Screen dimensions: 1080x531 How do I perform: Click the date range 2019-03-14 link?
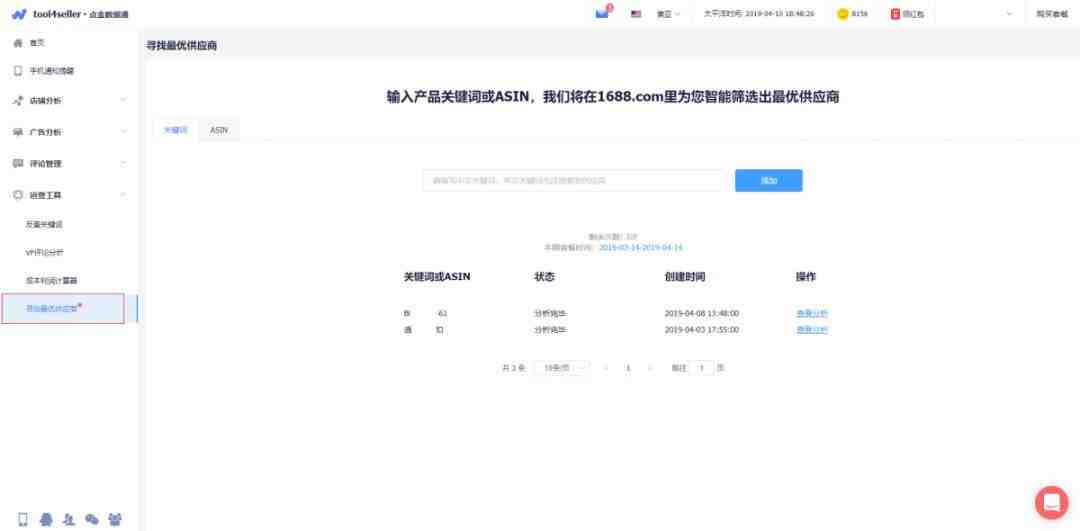641,247
